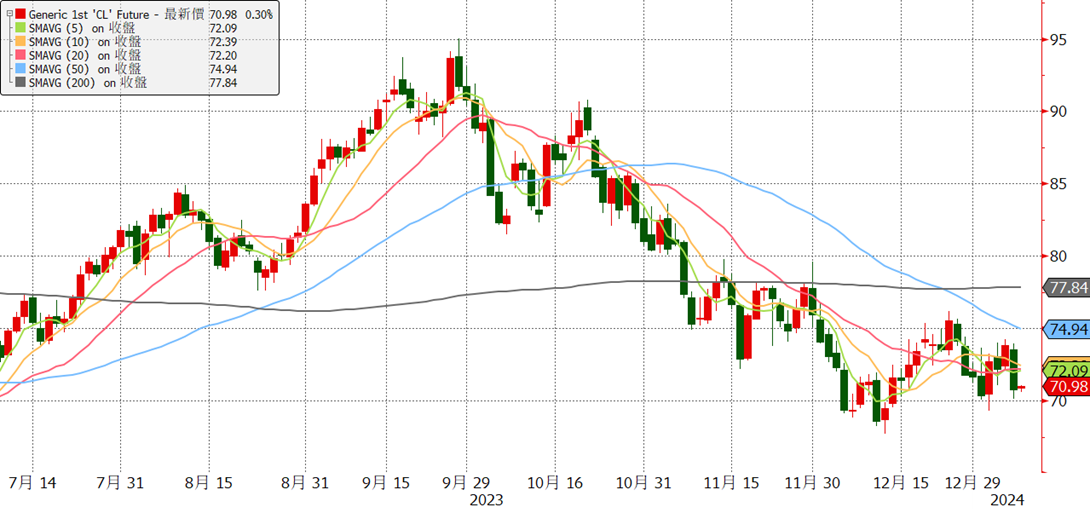1090x509 pixels.
Task: Click the gray 77.84 price flag on the axis
Action: pyautogui.click(x=1066, y=287)
